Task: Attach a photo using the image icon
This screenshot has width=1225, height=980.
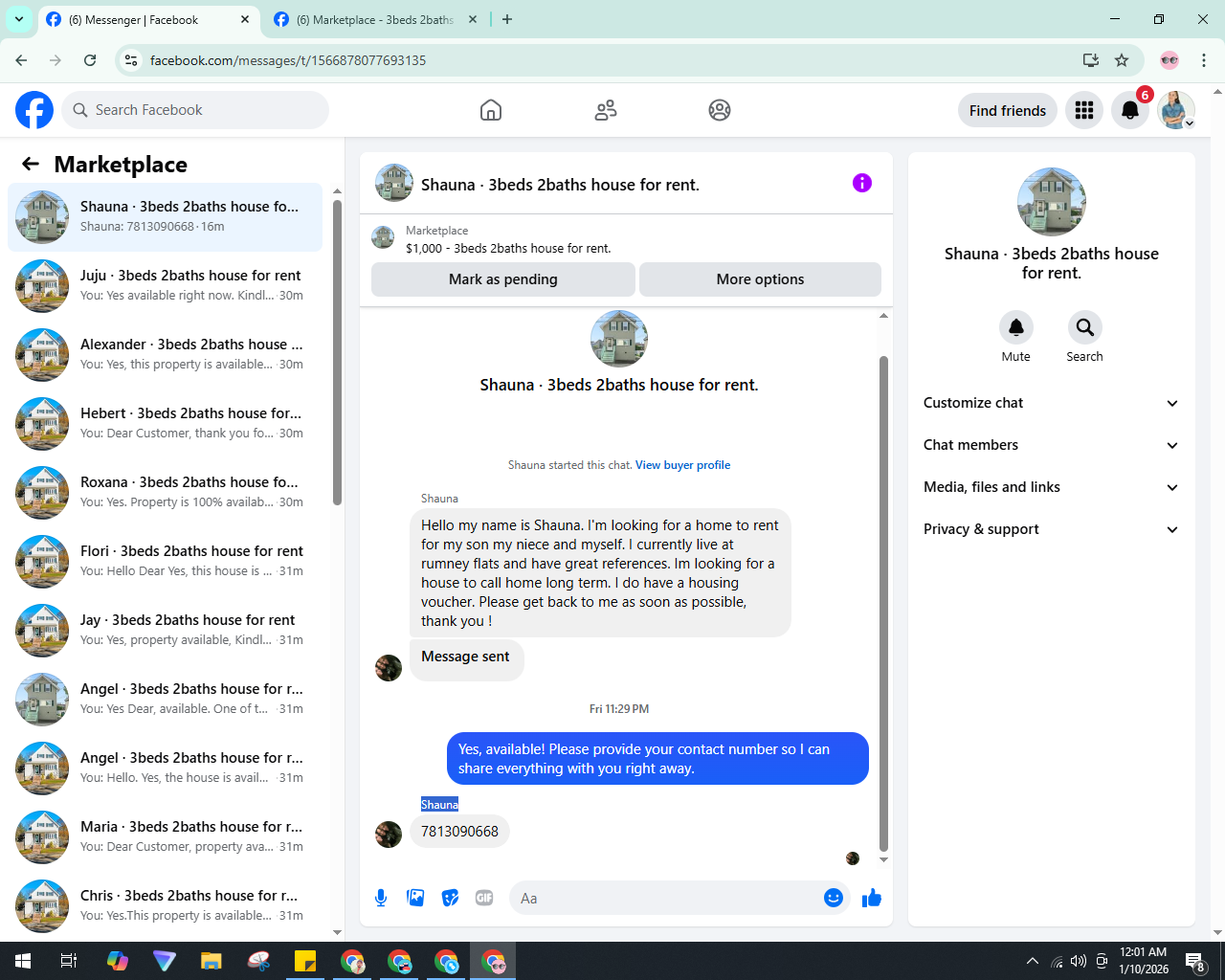Action: click(x=415, y=898)
